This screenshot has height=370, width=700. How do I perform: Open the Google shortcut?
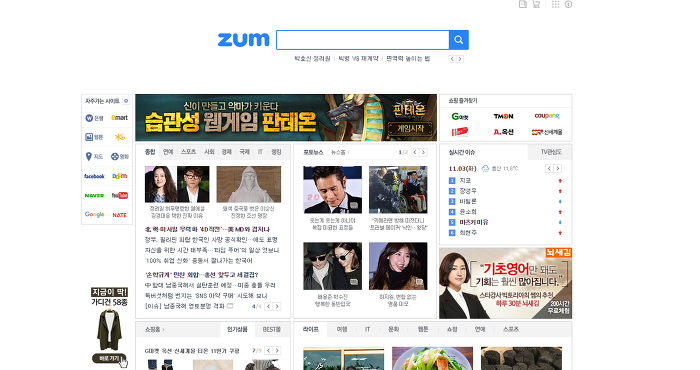[x=94, y=214]
